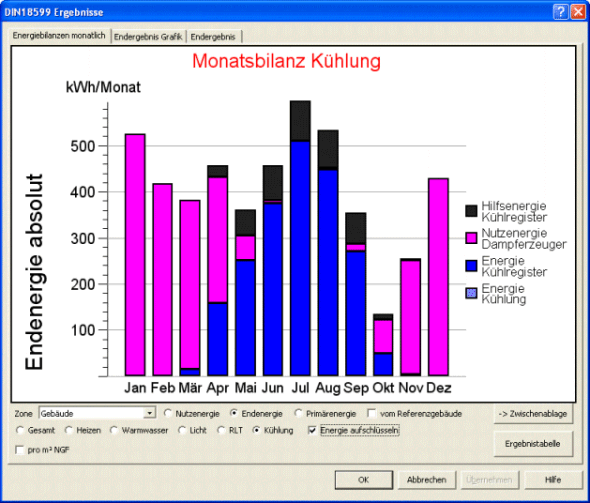Screen dimensions: 590x503
Task: Click the Dez bar in the chart
Action: (x=438, y=277)
